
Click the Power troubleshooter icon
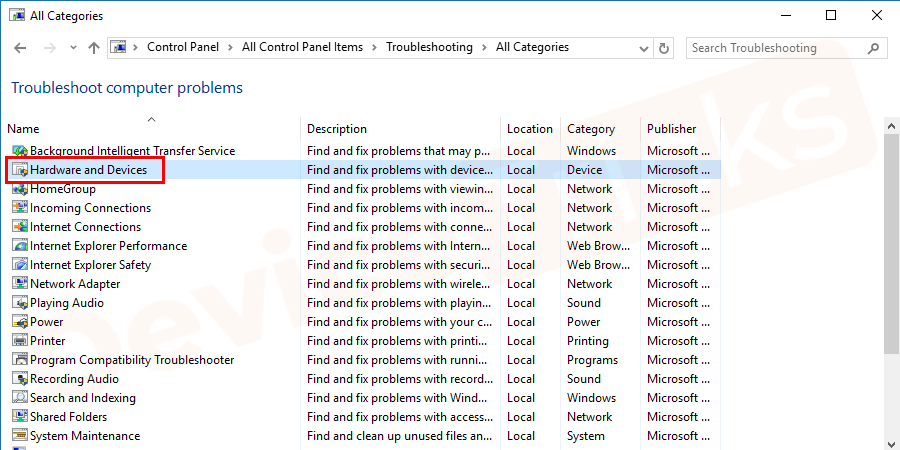(x=20, y=322)
